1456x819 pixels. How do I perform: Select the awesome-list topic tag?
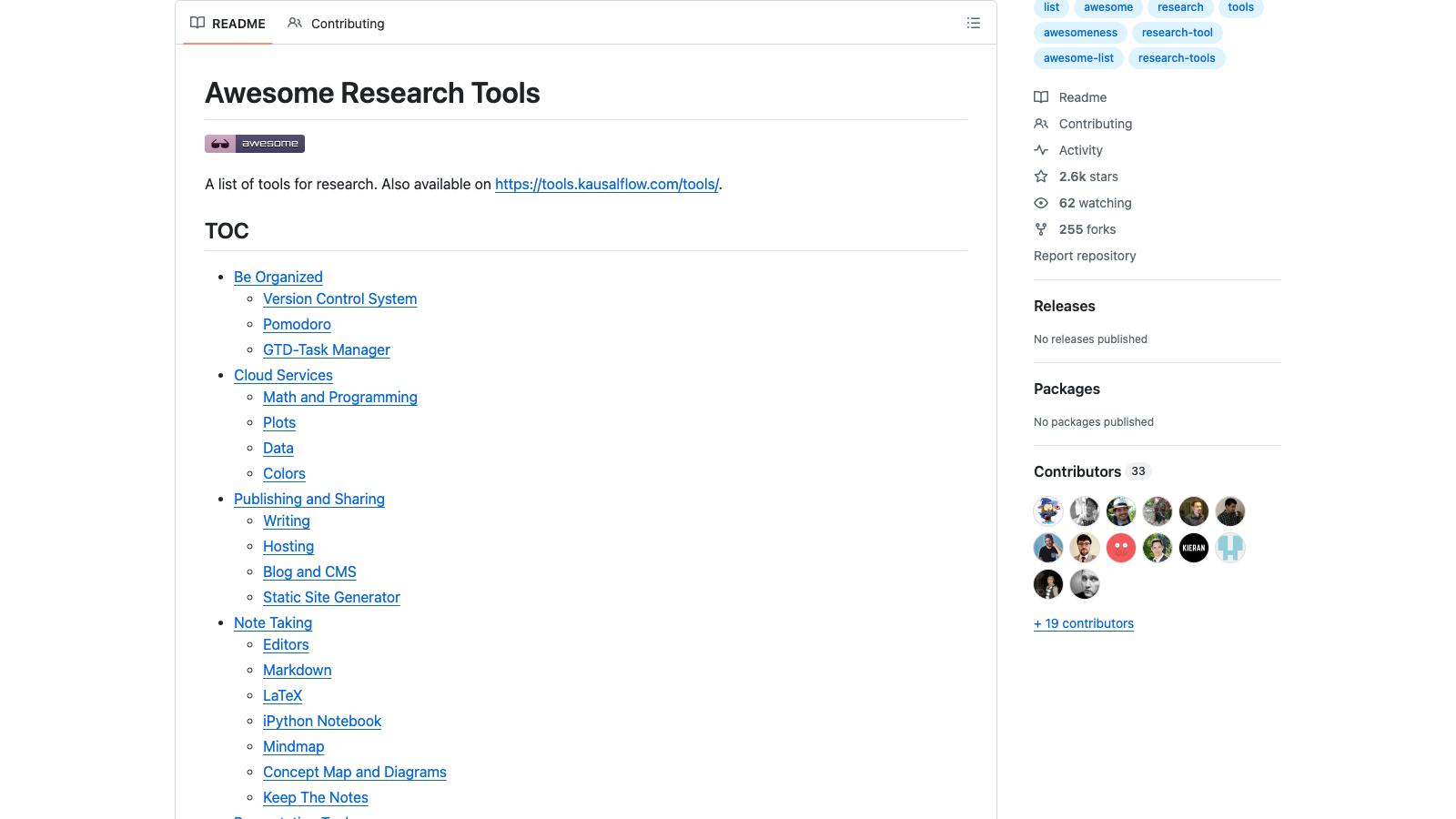[x=1077, y=57]
